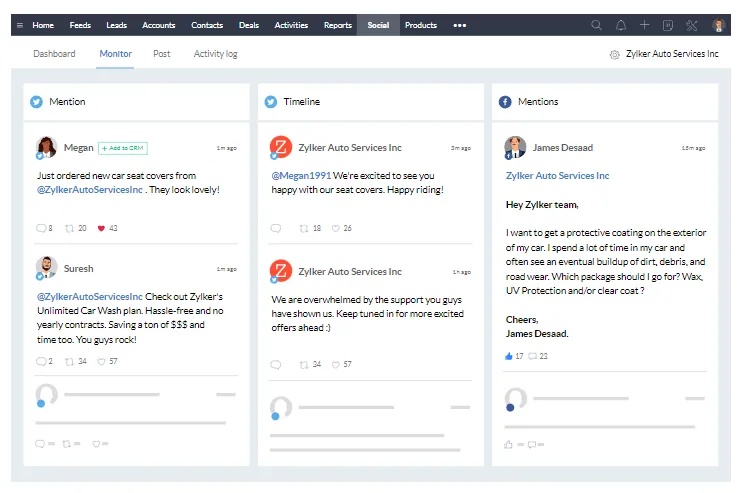
Task: Open the notifications bell icon
Action: [x=621, y=25]
